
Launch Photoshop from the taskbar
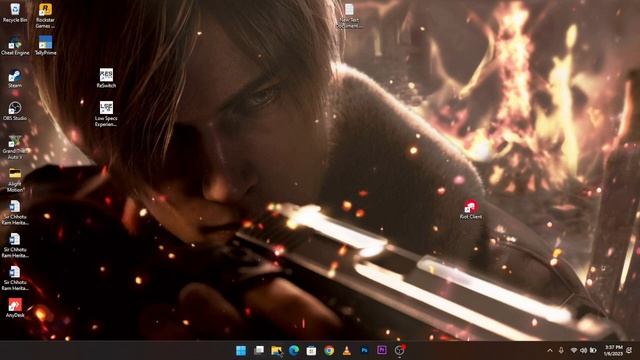click(364, 351)
